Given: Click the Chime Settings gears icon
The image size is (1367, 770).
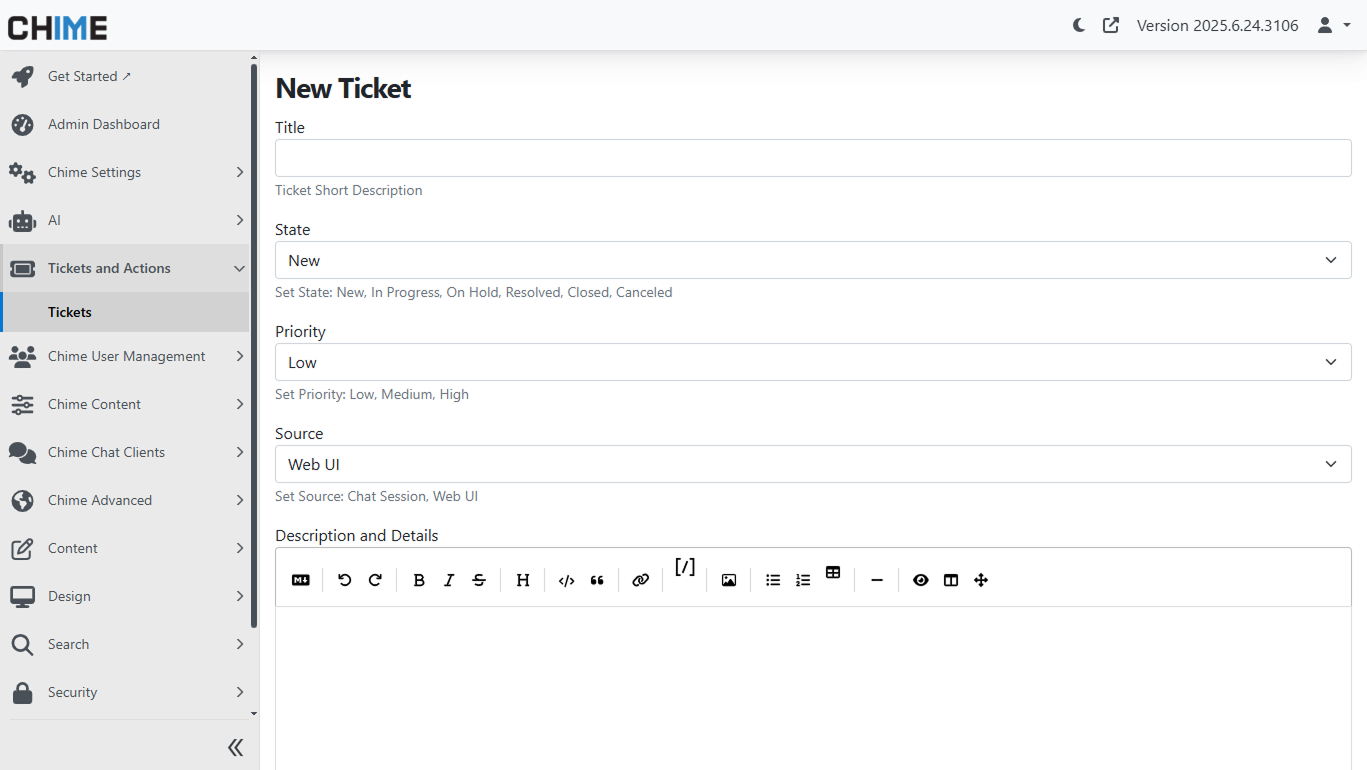Looking at the screenshot, I should pos(22,172).
